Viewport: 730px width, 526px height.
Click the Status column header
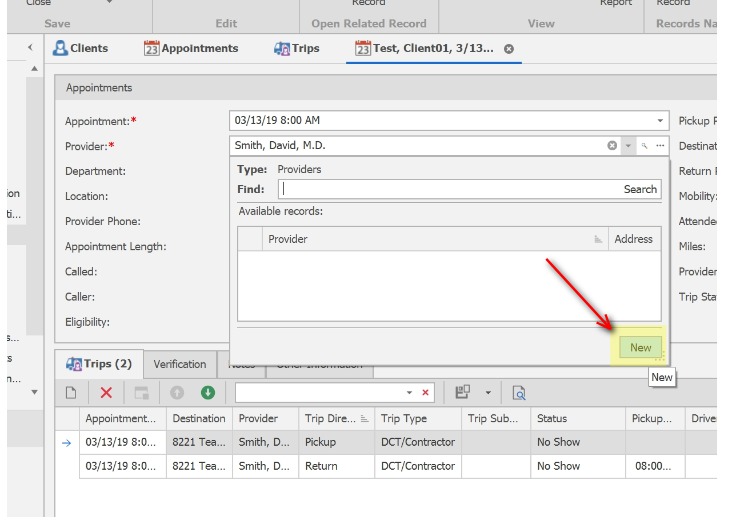tap(578, 418)
